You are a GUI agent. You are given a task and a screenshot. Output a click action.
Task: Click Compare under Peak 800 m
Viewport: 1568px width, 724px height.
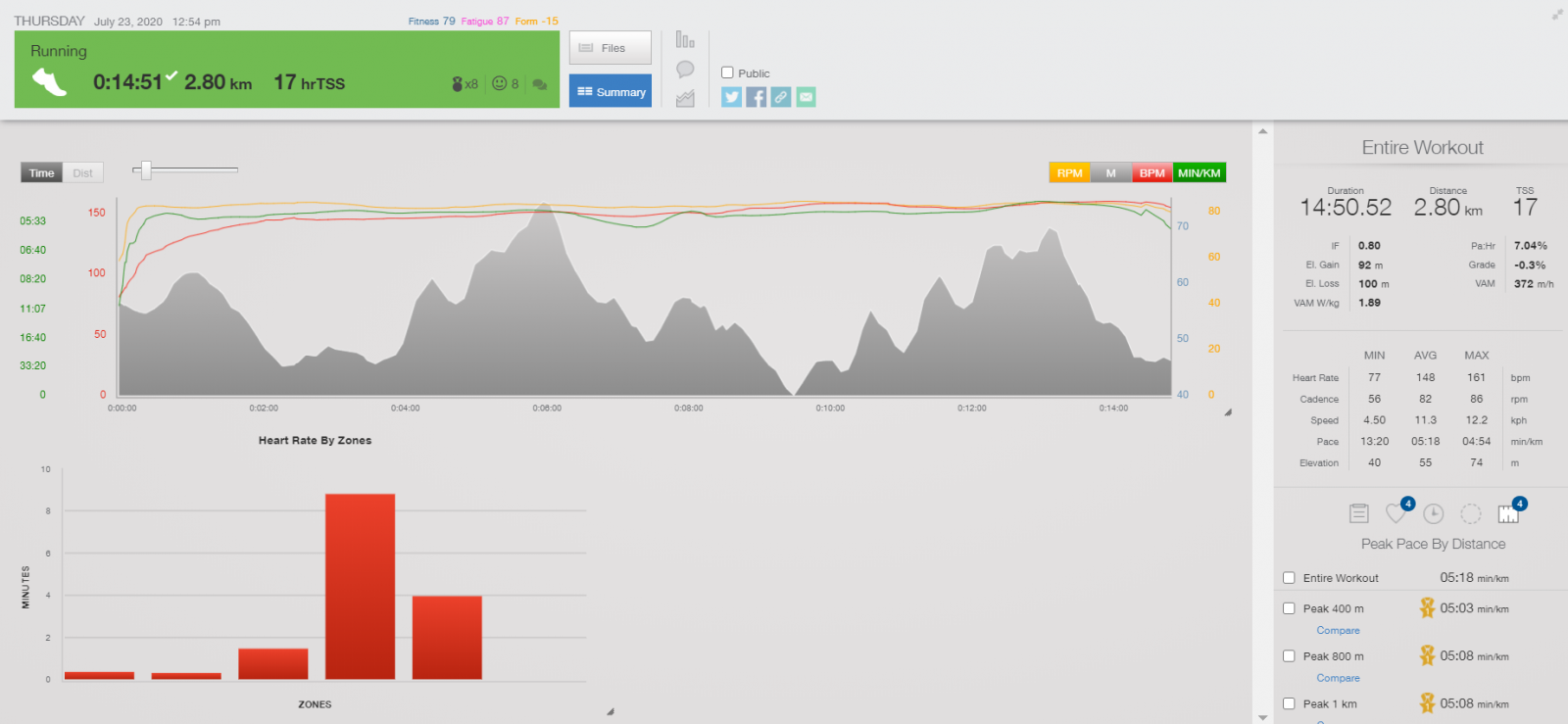1338,678
